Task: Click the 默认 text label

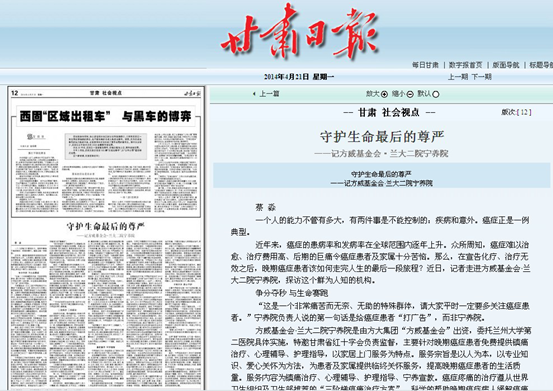Action: pyautogui.click(x=424, y=94)
